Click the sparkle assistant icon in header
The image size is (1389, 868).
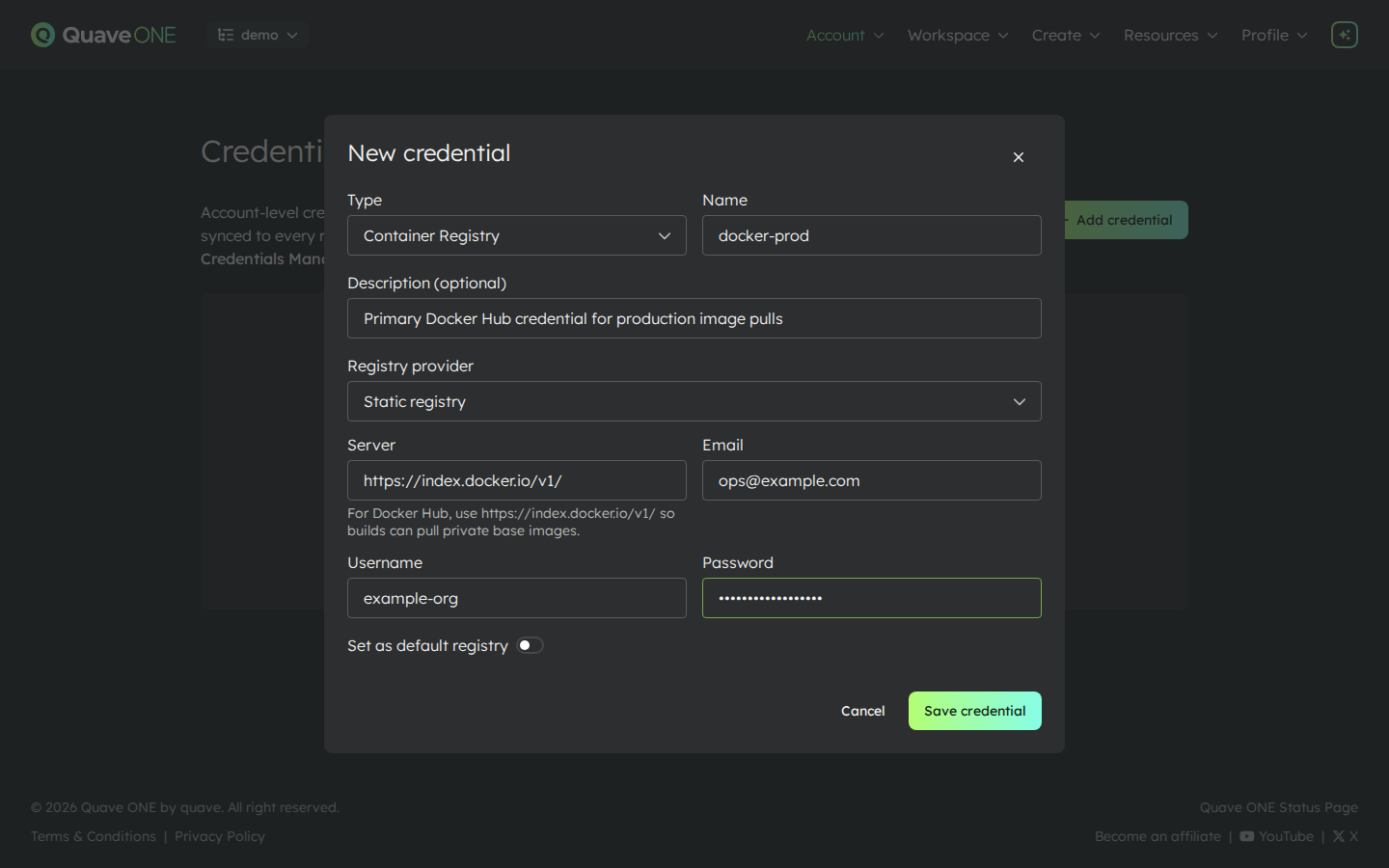click(x=1345, y=35)
